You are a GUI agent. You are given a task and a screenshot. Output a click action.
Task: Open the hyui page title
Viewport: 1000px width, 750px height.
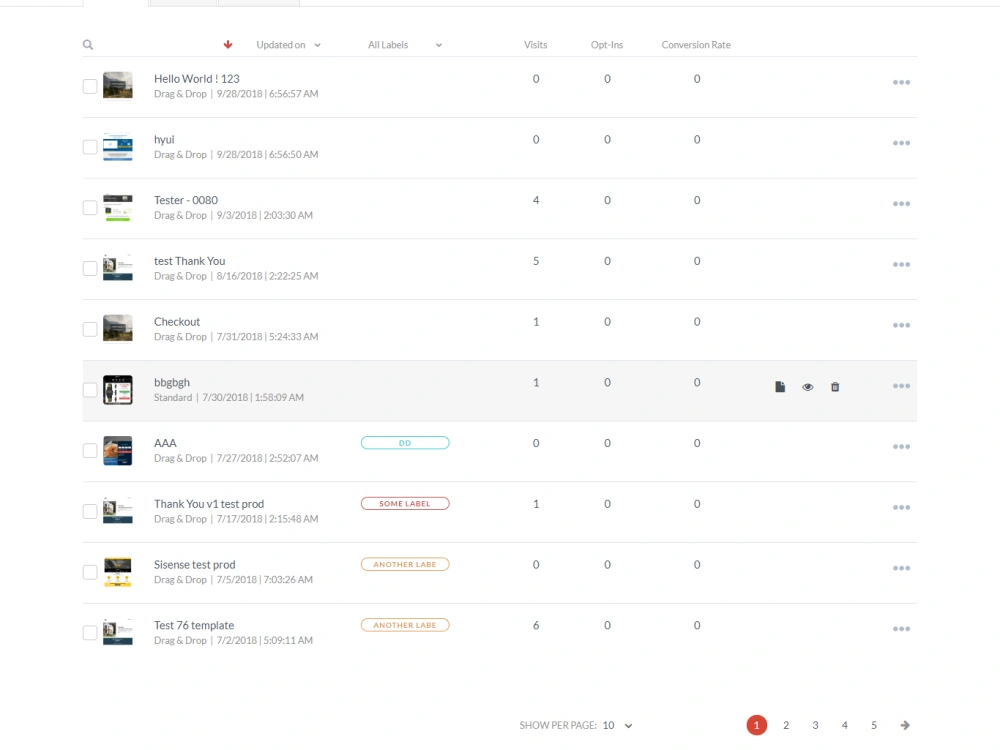[164, 140]
